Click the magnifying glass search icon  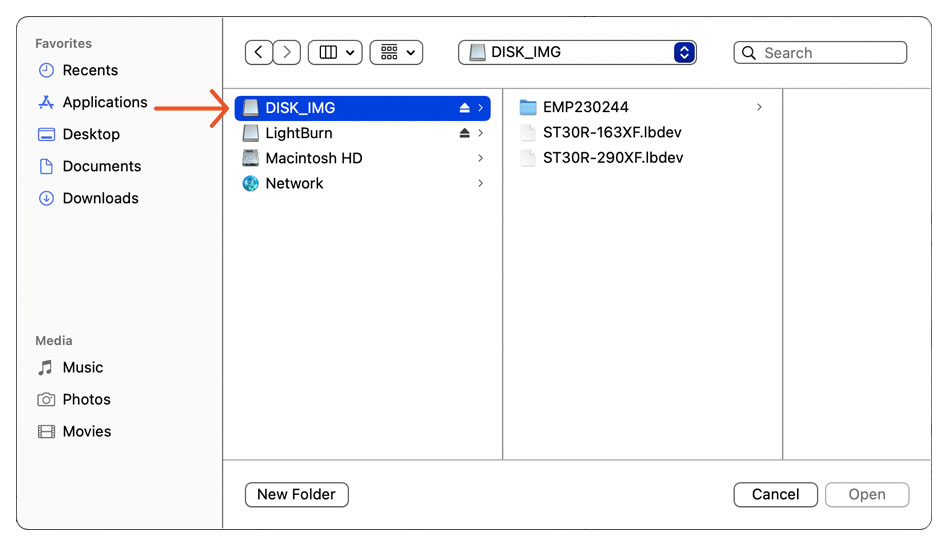pyautogui.click(x=748, y=53)
